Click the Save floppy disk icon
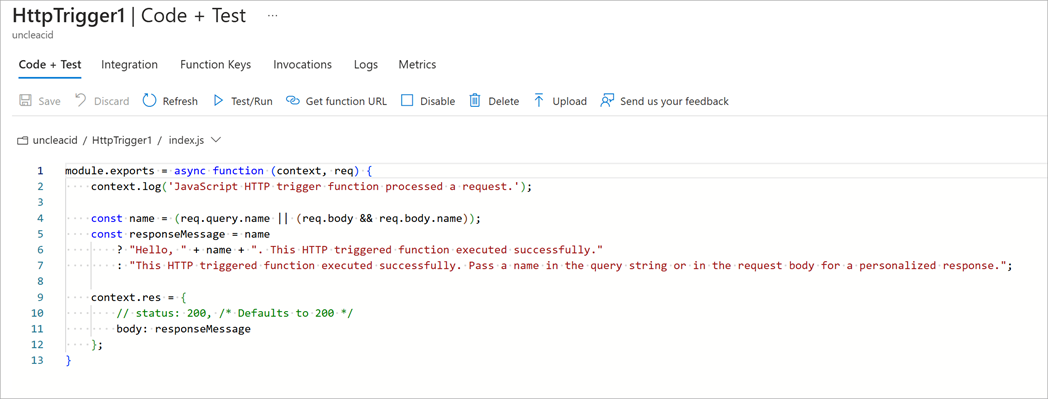This screenshot has height=399, width=1048. pos(25,101)
